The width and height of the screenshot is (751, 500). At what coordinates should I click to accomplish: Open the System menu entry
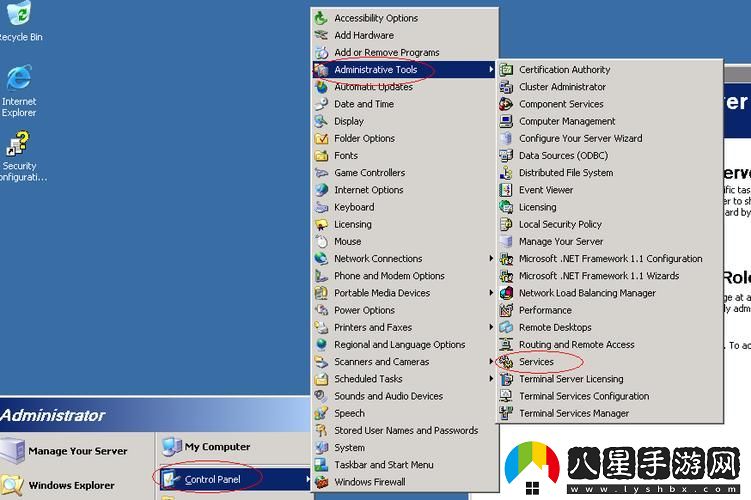point(404,448)
